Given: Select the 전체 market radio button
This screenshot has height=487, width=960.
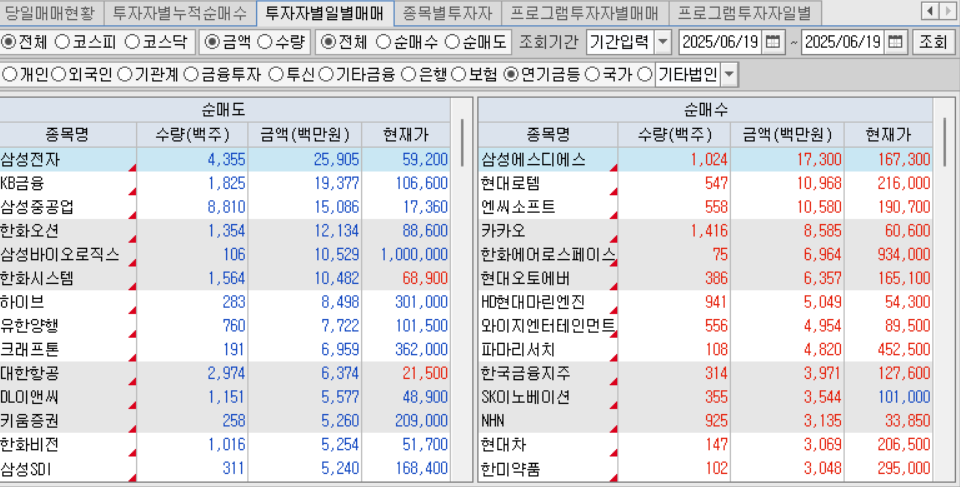Looking at the screenshot, I should point(9,42).
